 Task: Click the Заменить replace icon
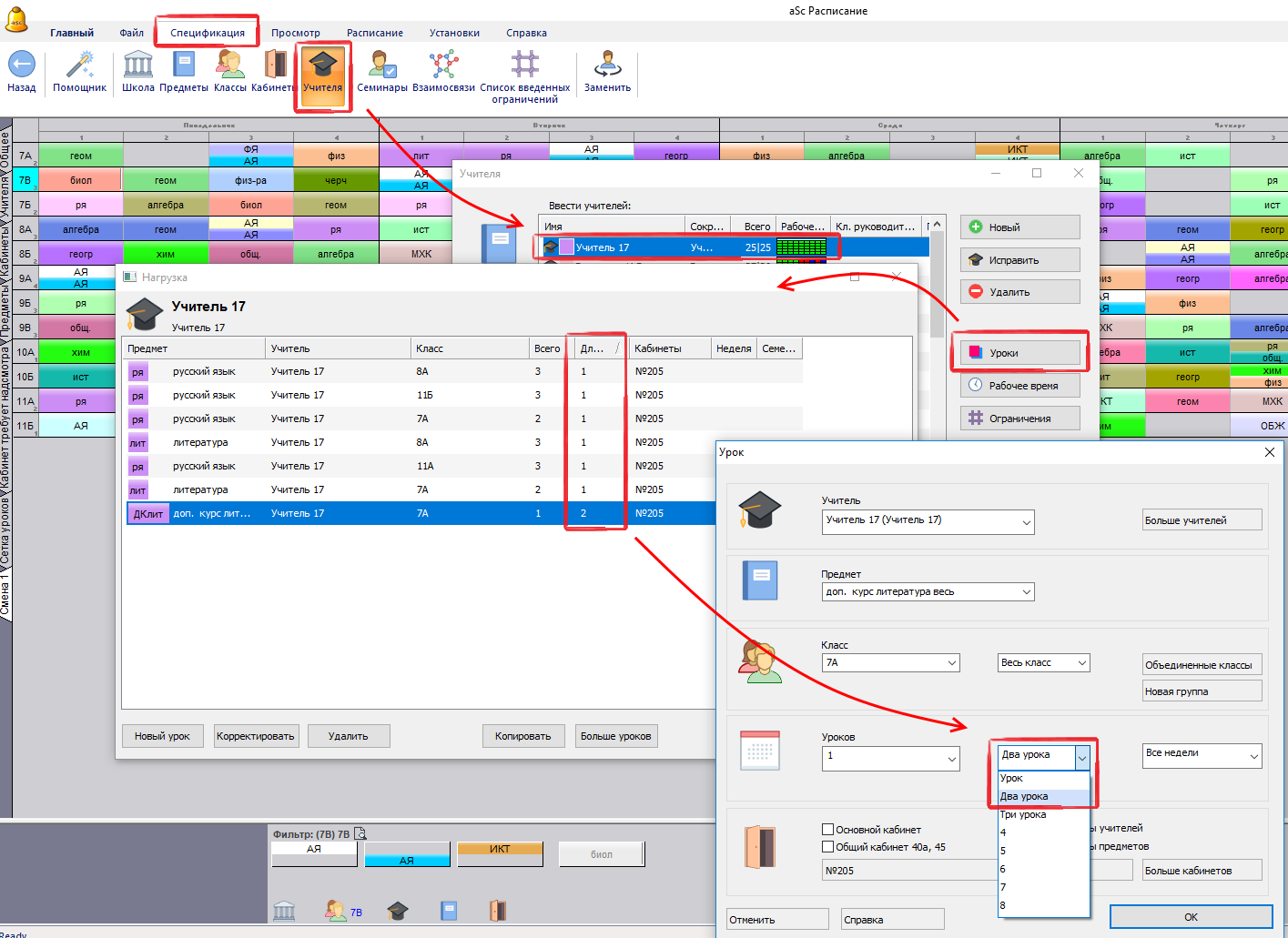[607, 66]
